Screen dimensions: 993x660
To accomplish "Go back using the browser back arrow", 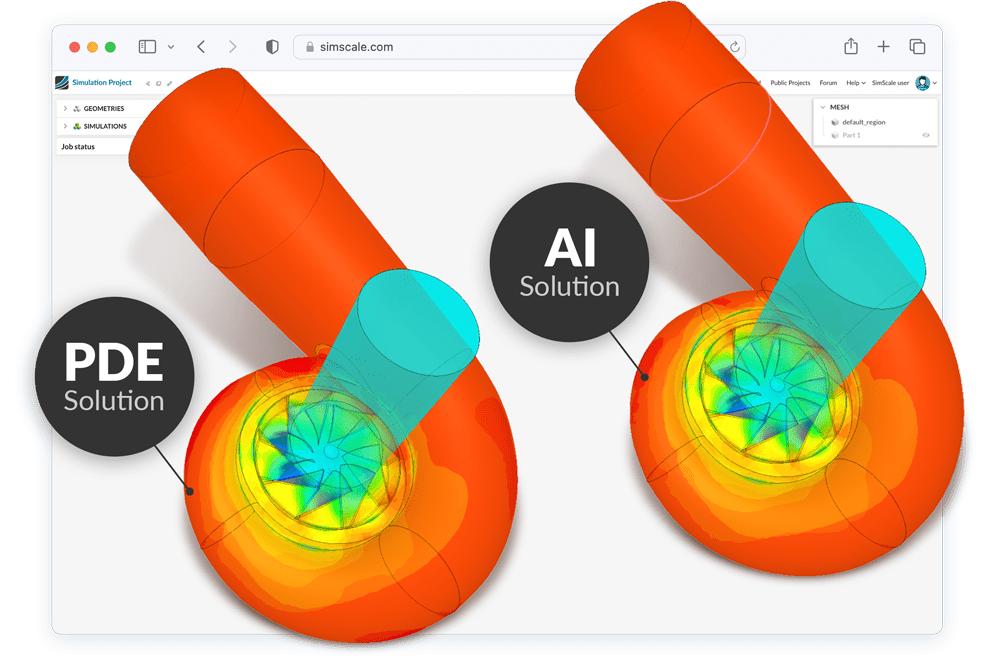I will [x=201, y=47].
